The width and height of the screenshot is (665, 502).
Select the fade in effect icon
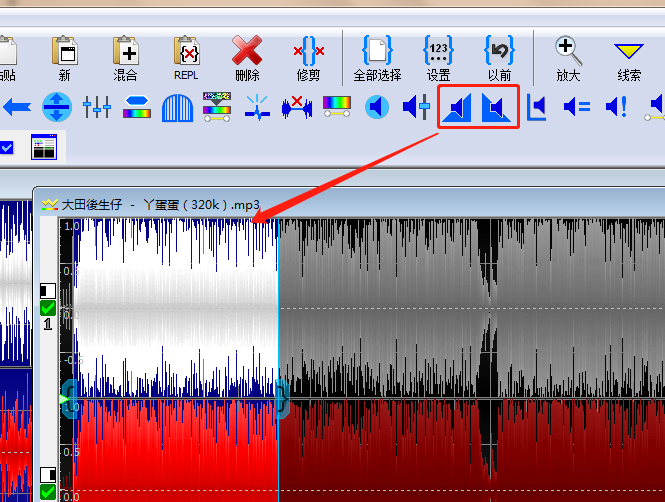(x=459, y=107)
